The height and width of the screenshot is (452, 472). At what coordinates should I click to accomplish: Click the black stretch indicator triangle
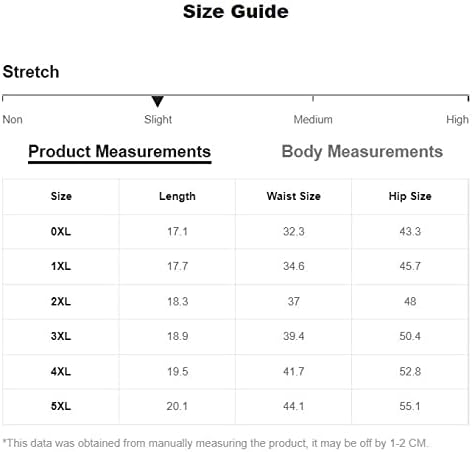click(x=157, y=101)
